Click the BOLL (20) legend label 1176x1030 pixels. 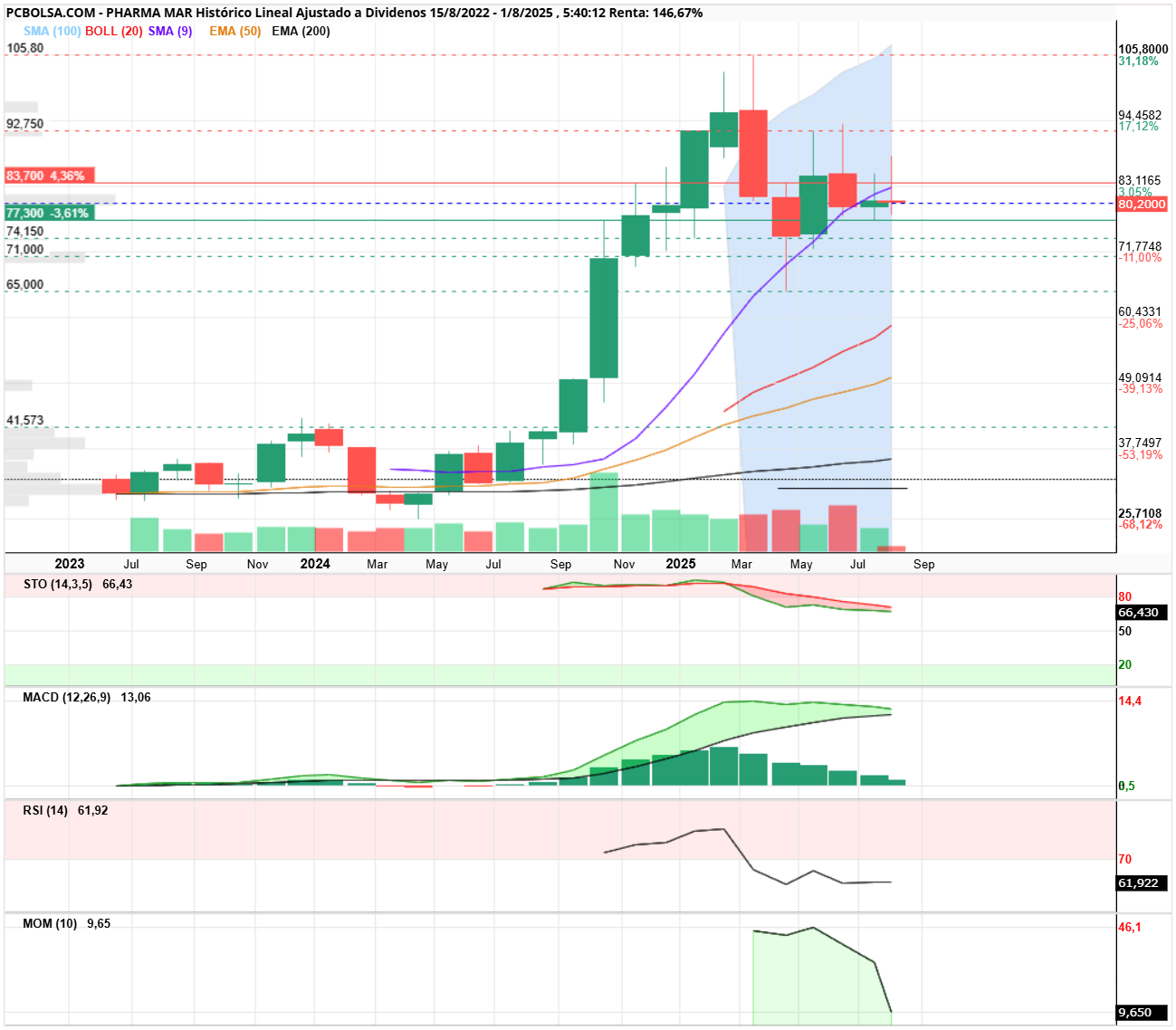[114, 31]
